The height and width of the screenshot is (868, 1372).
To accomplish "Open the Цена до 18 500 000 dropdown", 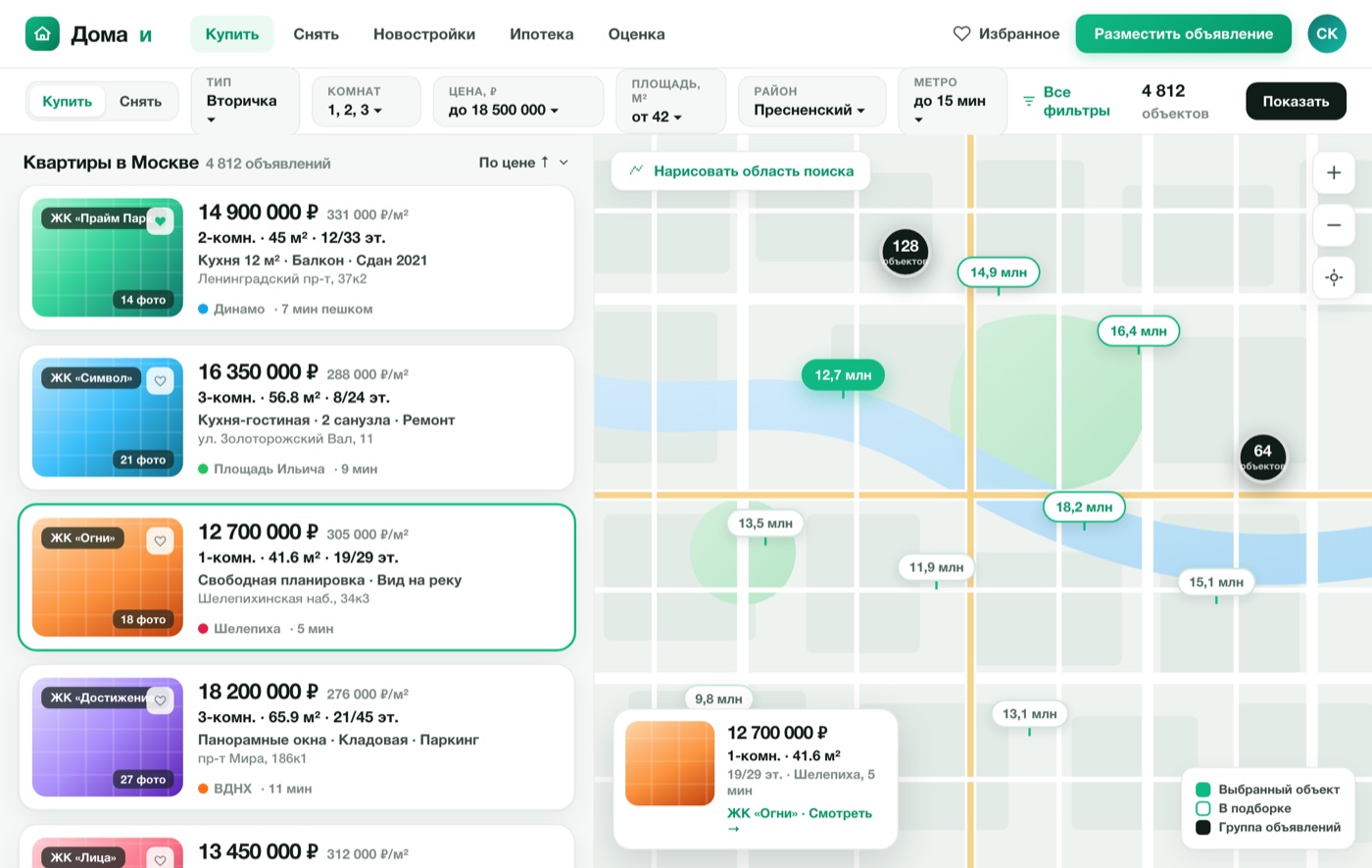I will tap(518, 101).
